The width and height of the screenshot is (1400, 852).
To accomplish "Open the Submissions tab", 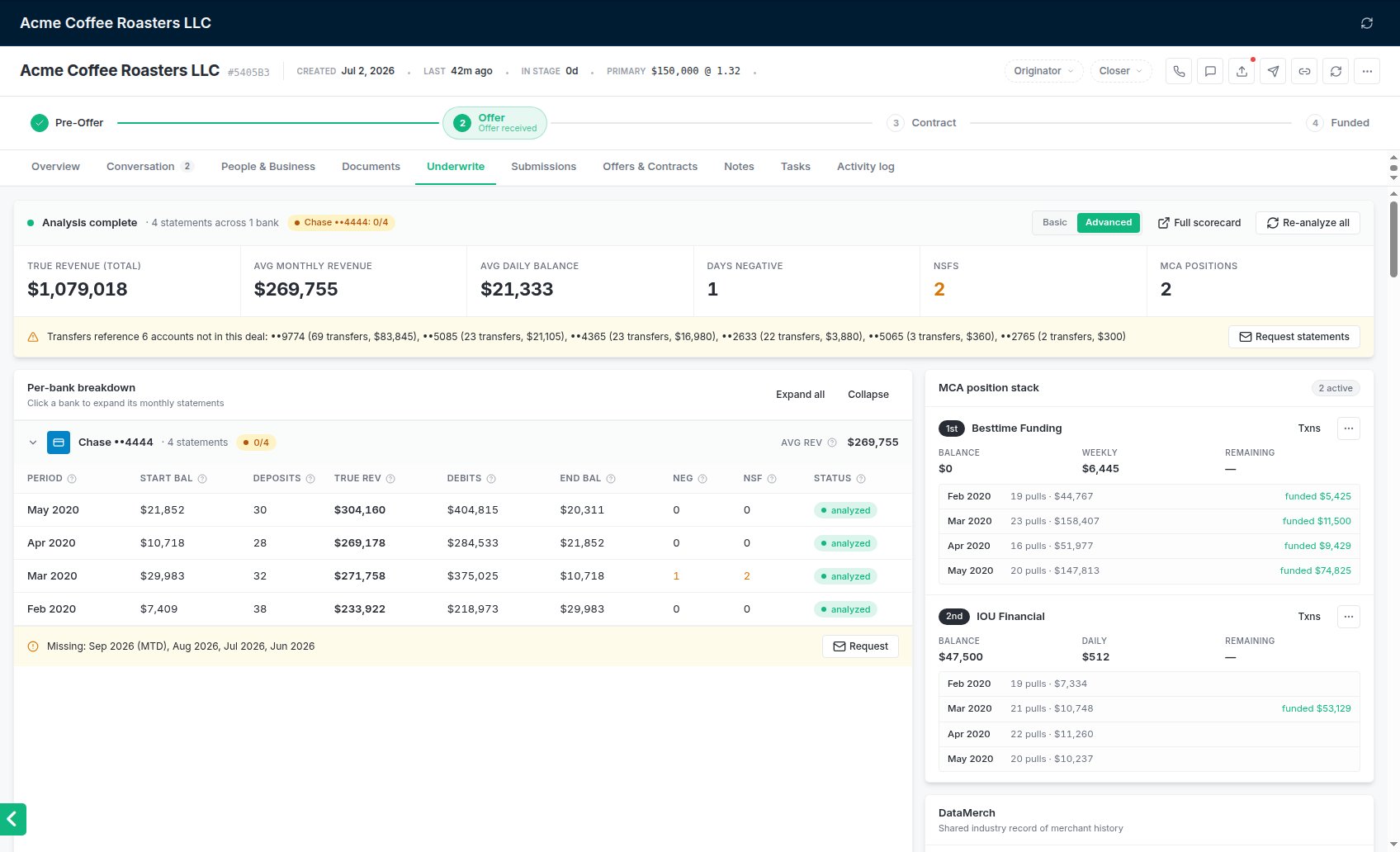I will tap(543, 167).
